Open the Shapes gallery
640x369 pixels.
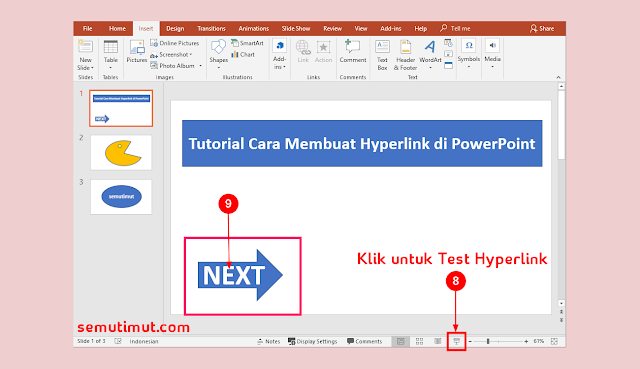218,54
